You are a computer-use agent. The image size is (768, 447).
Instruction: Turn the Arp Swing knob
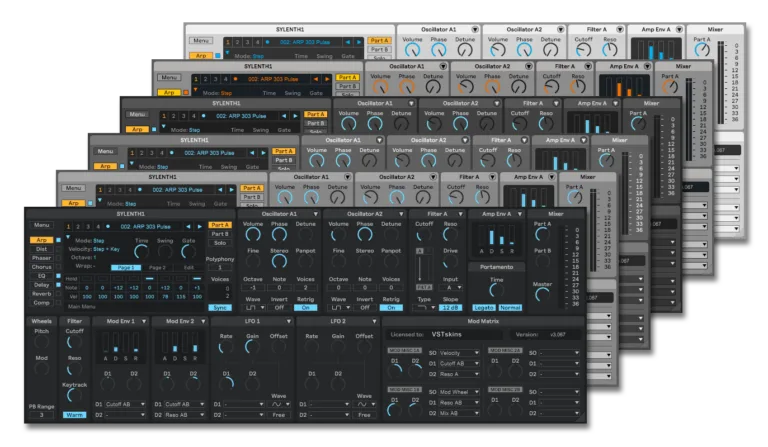click(x=165, y=252)
